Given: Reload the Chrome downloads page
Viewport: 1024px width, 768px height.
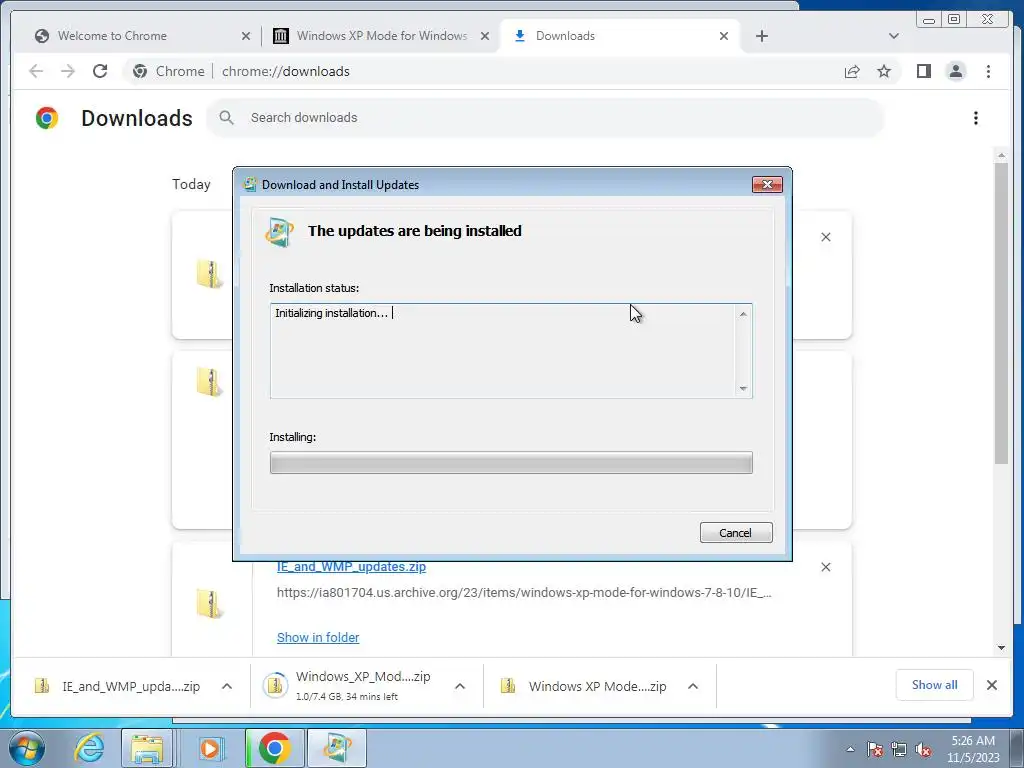Looking at the screenshot, I should [100, 71].
